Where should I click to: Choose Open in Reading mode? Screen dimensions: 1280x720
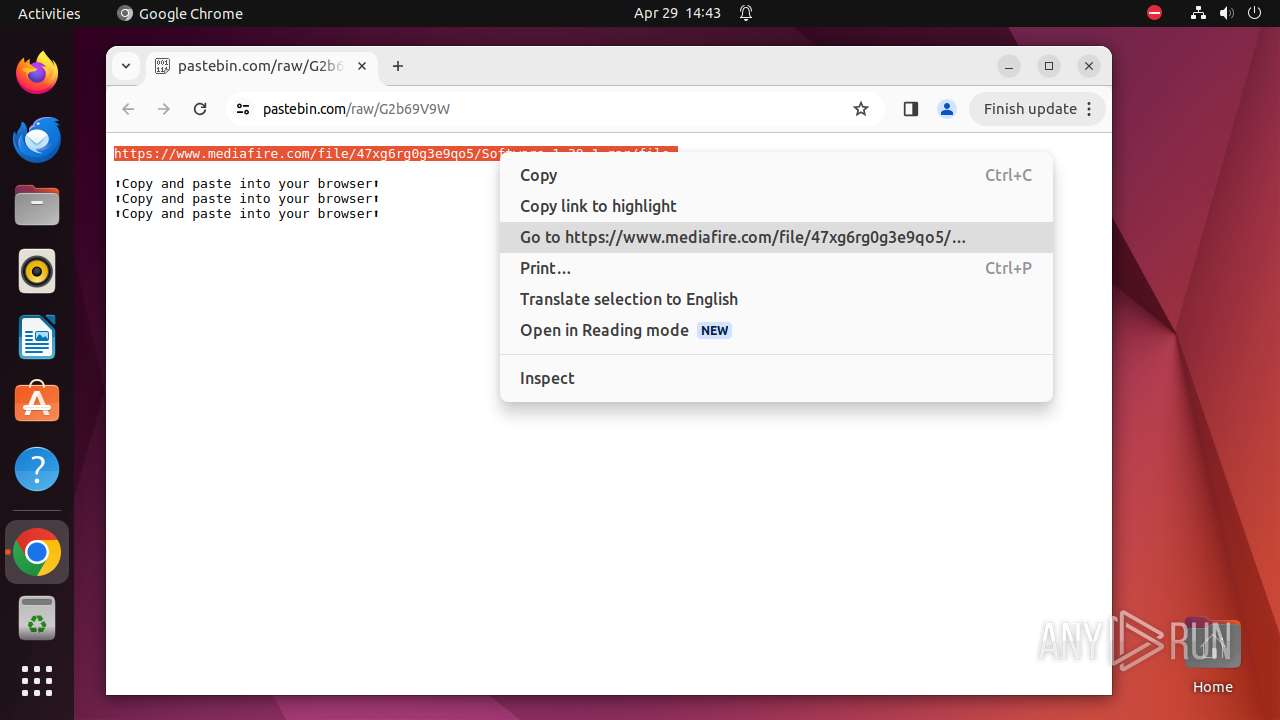[776, 330]
